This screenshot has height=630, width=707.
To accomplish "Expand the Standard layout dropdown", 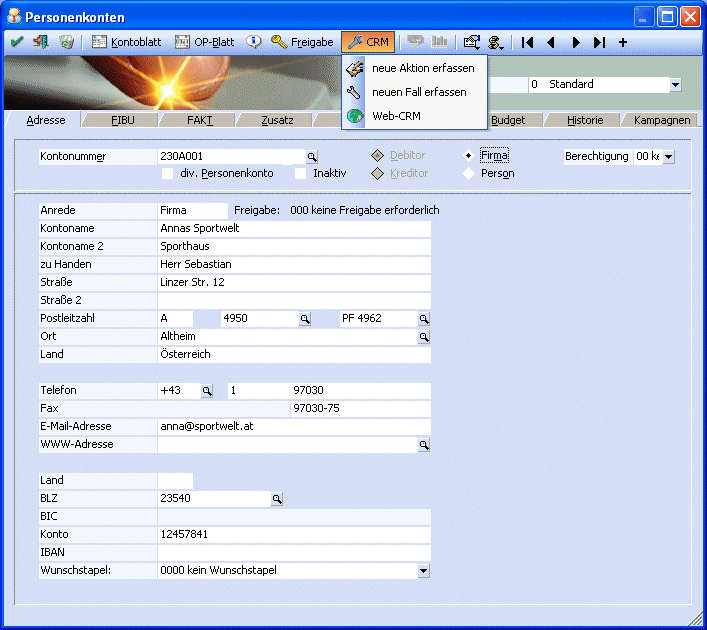I will click(675, 85).
